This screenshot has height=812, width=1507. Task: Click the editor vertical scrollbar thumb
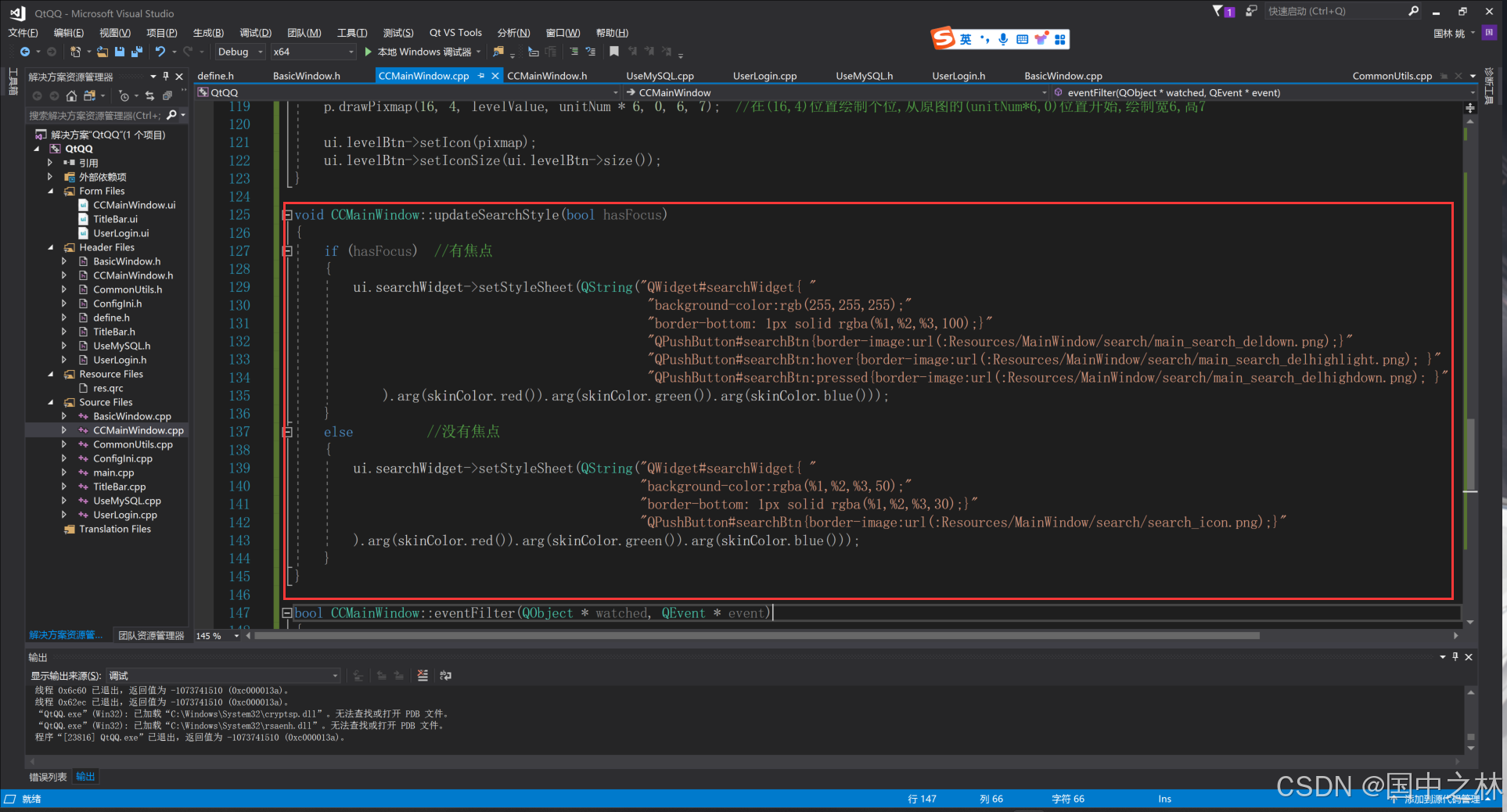[x=1470, y=454]
